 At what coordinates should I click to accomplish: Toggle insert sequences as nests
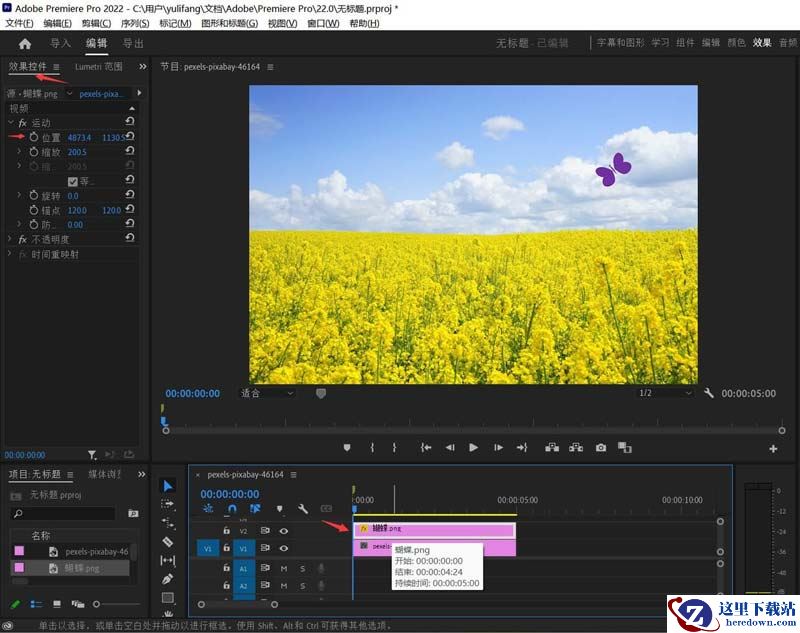[x=208, y=509]
